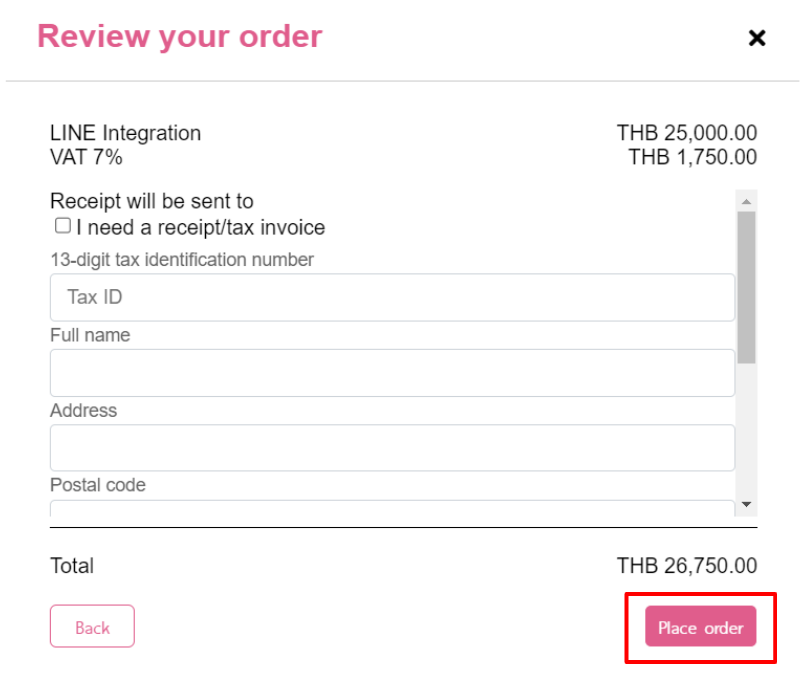Viewport: 801px width, 680px height.
Task: Close the Review your order dialog
Action: coord(757,38)
